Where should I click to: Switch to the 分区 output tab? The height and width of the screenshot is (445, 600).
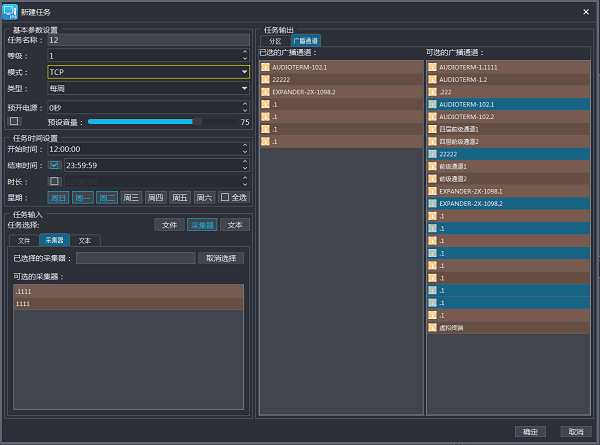click(x=275, y=40)
